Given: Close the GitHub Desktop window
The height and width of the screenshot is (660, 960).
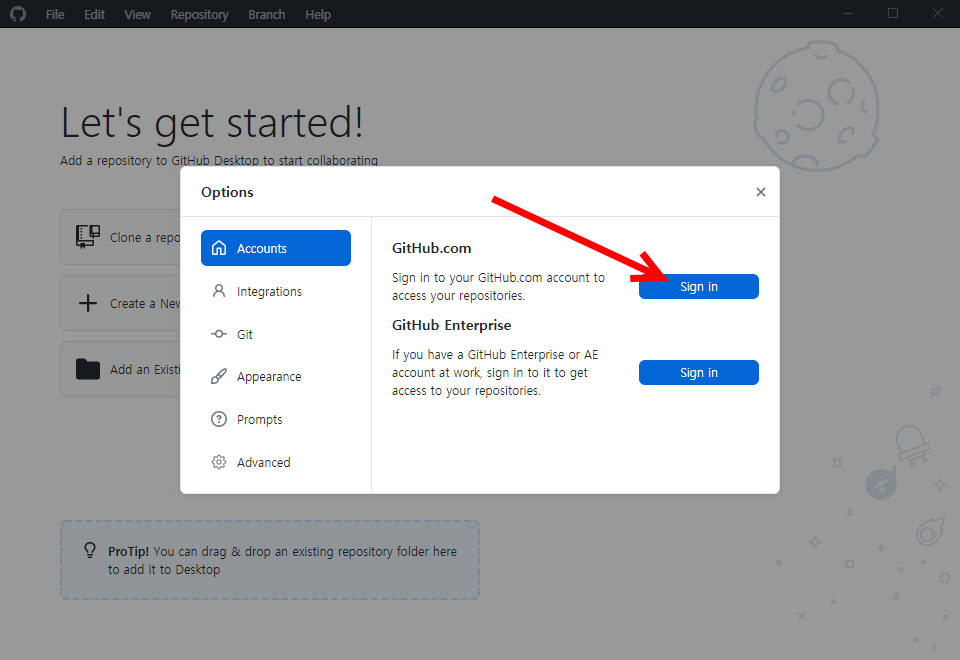Looking at the screenshot, I should (x=937, y=13).
